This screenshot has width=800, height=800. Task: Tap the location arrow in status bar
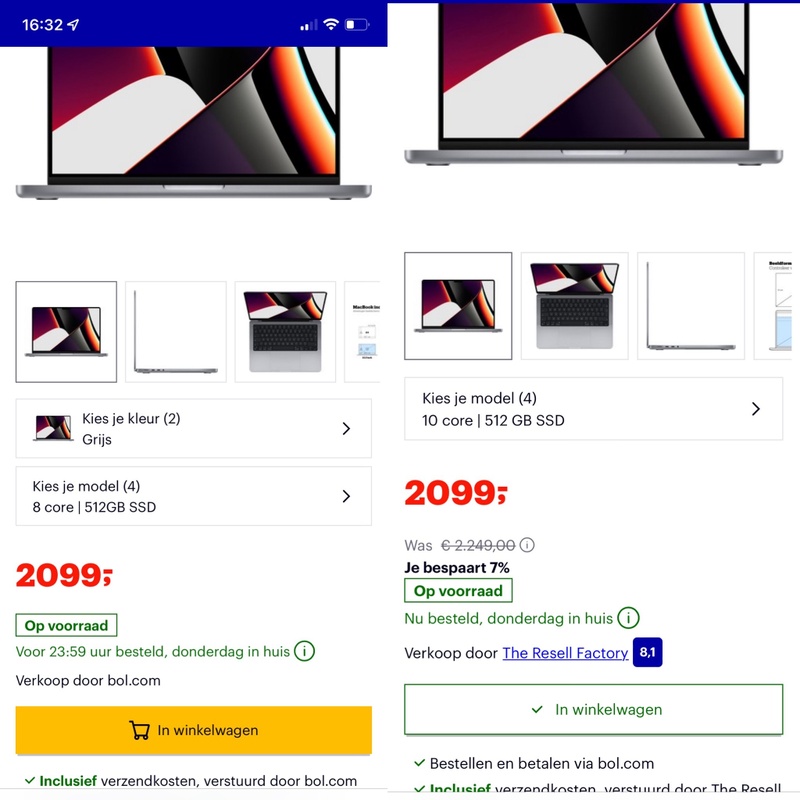(x=73, y=24)
